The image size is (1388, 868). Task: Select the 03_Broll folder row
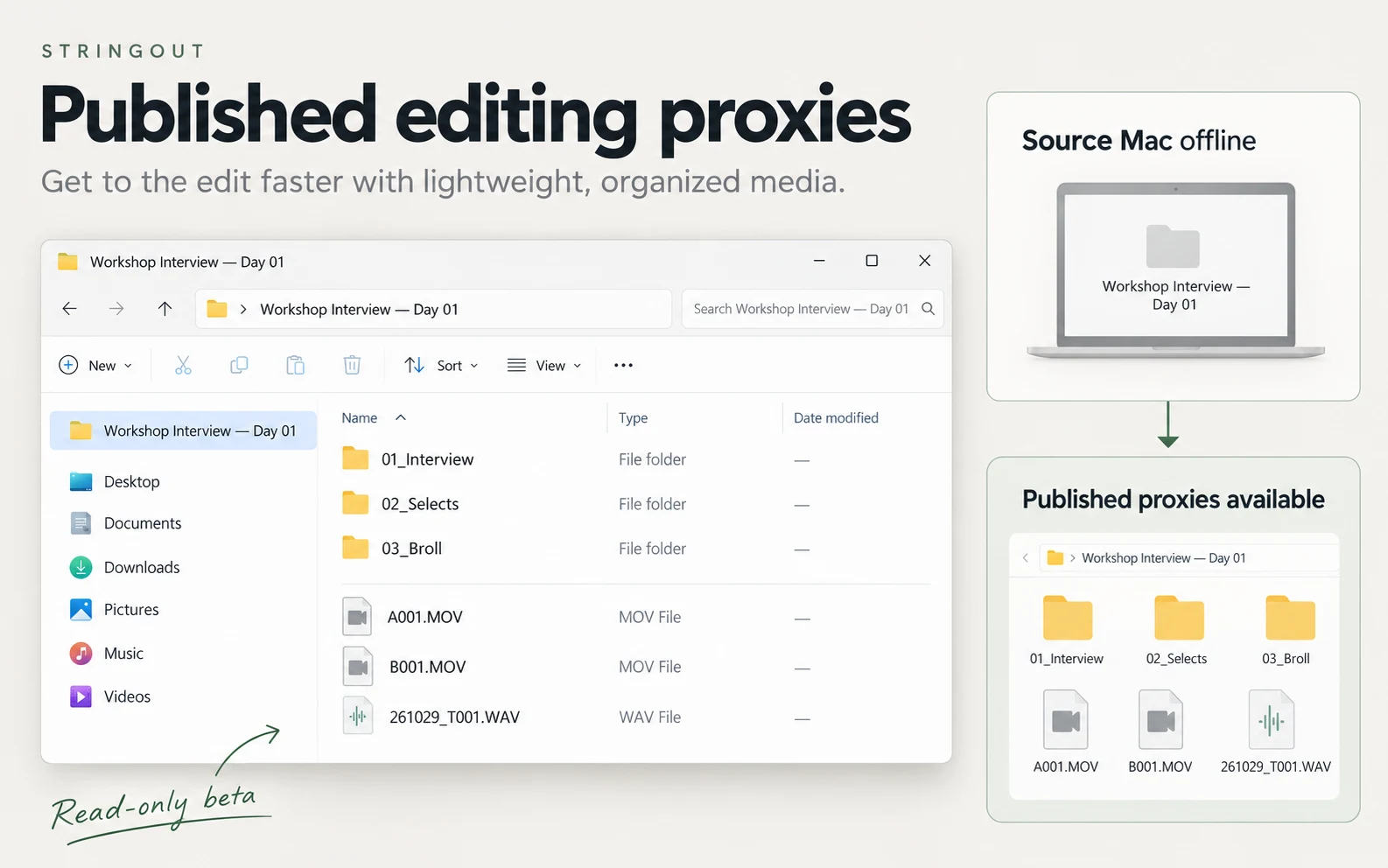635,549
